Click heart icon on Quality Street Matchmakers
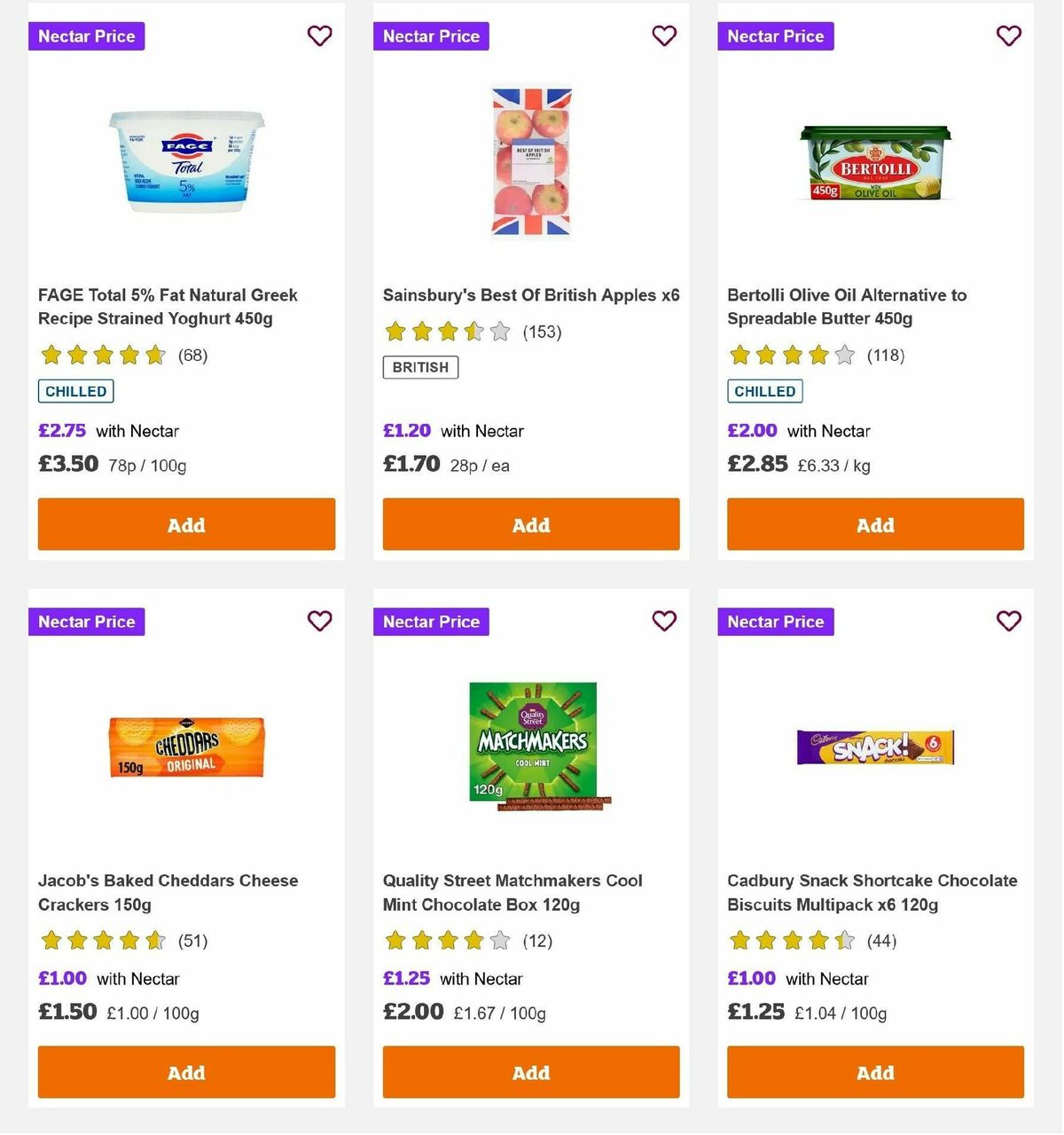 [663, 621]
